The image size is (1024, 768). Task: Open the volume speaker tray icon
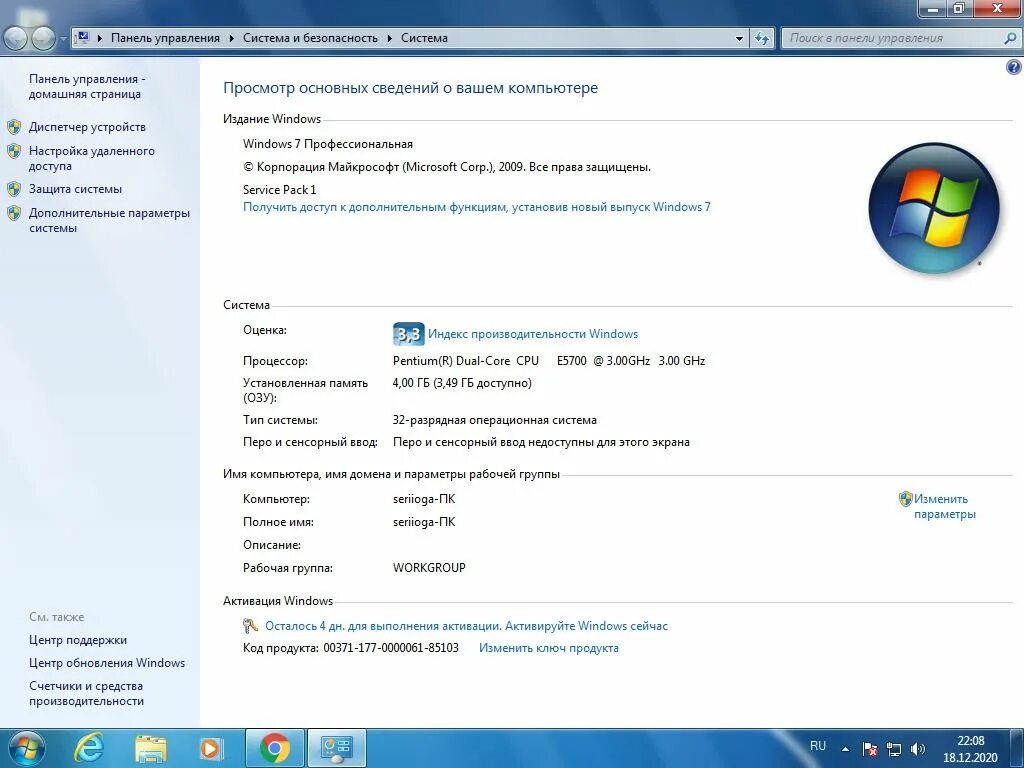pyautogui.click(x=918, y=749)
